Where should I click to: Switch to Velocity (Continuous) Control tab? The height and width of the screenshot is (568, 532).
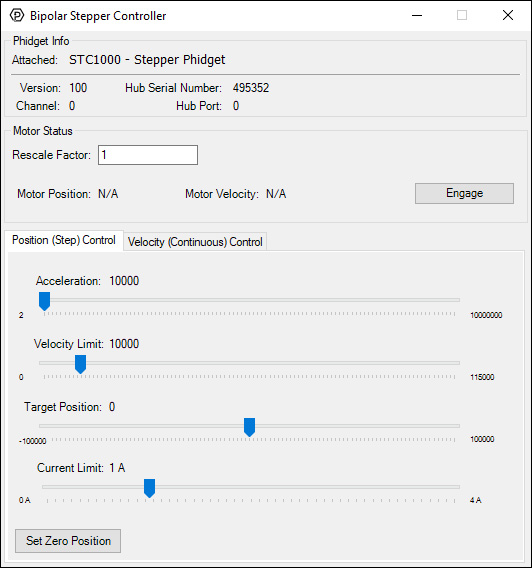pyautogui.click(x=195, y=242)
